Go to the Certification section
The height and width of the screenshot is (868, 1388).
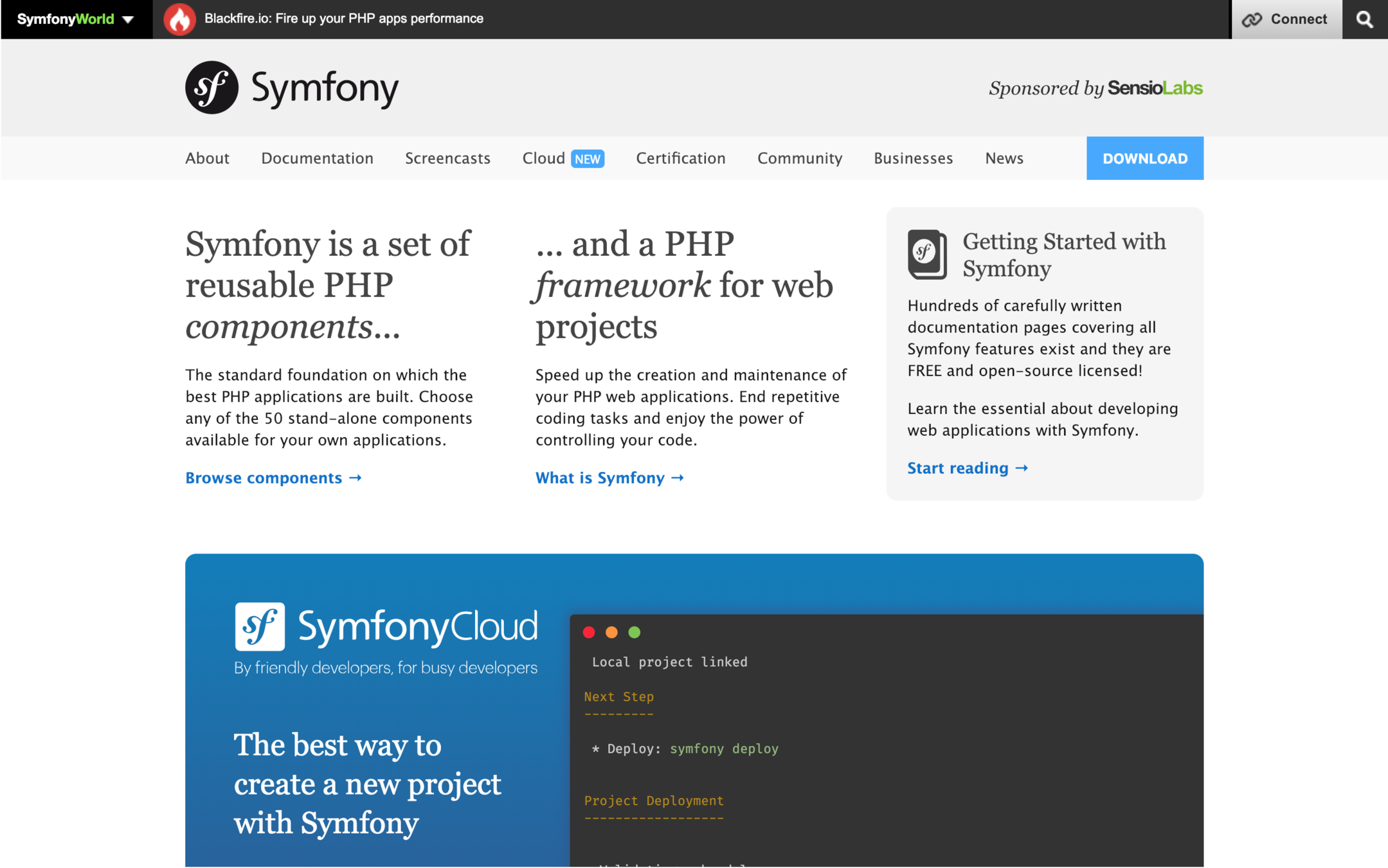680,158
